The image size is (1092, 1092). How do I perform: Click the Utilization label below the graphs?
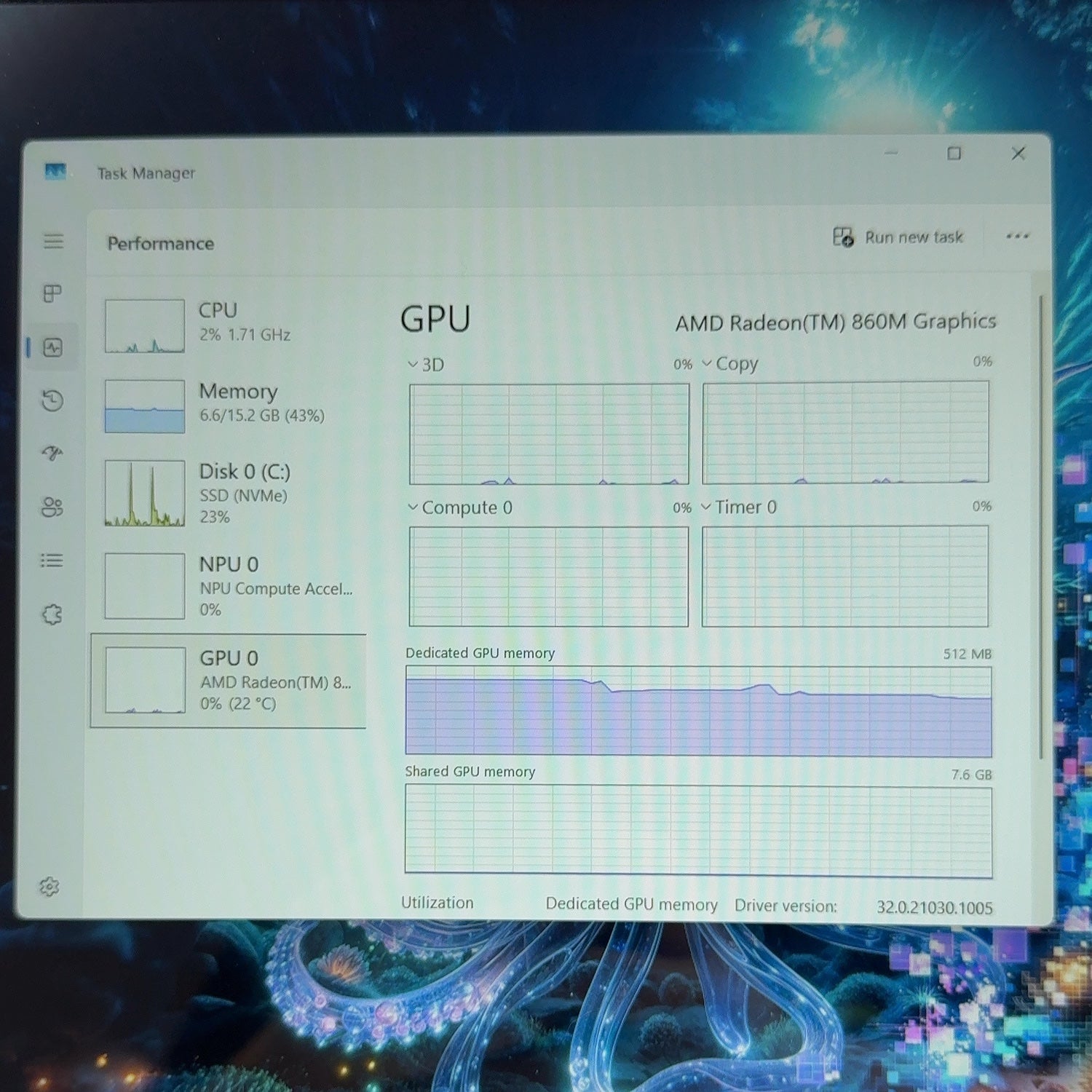tap(438, 903)
